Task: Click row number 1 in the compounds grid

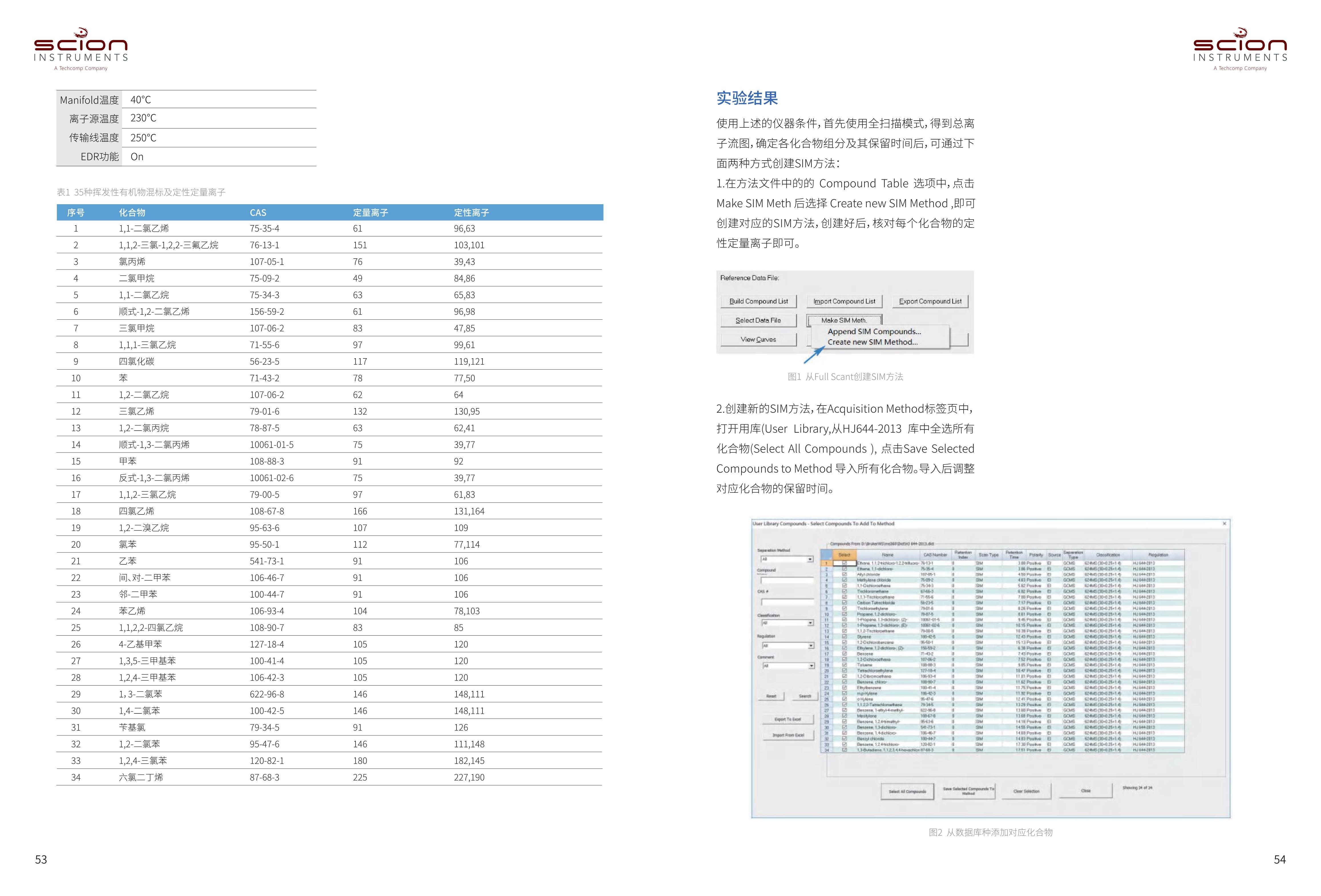Action: tap(827, 563)
